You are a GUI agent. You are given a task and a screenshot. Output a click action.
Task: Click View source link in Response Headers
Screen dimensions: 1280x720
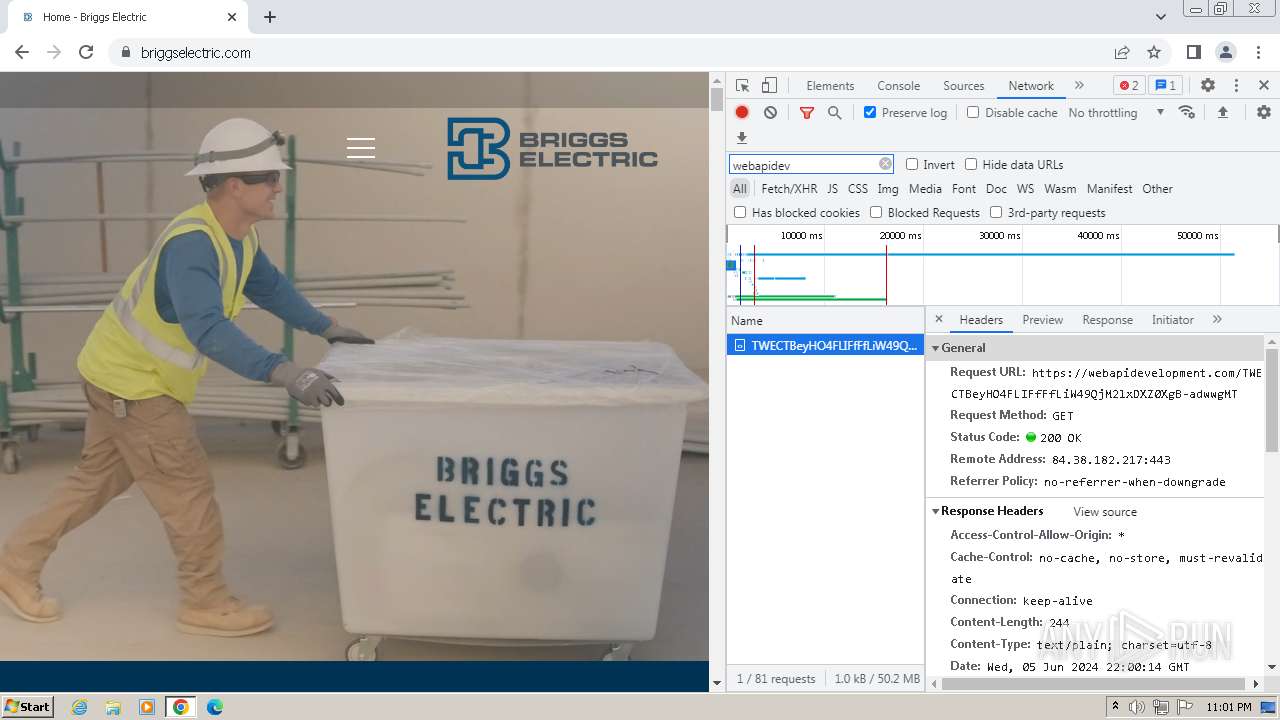[x=1104, y=512]
